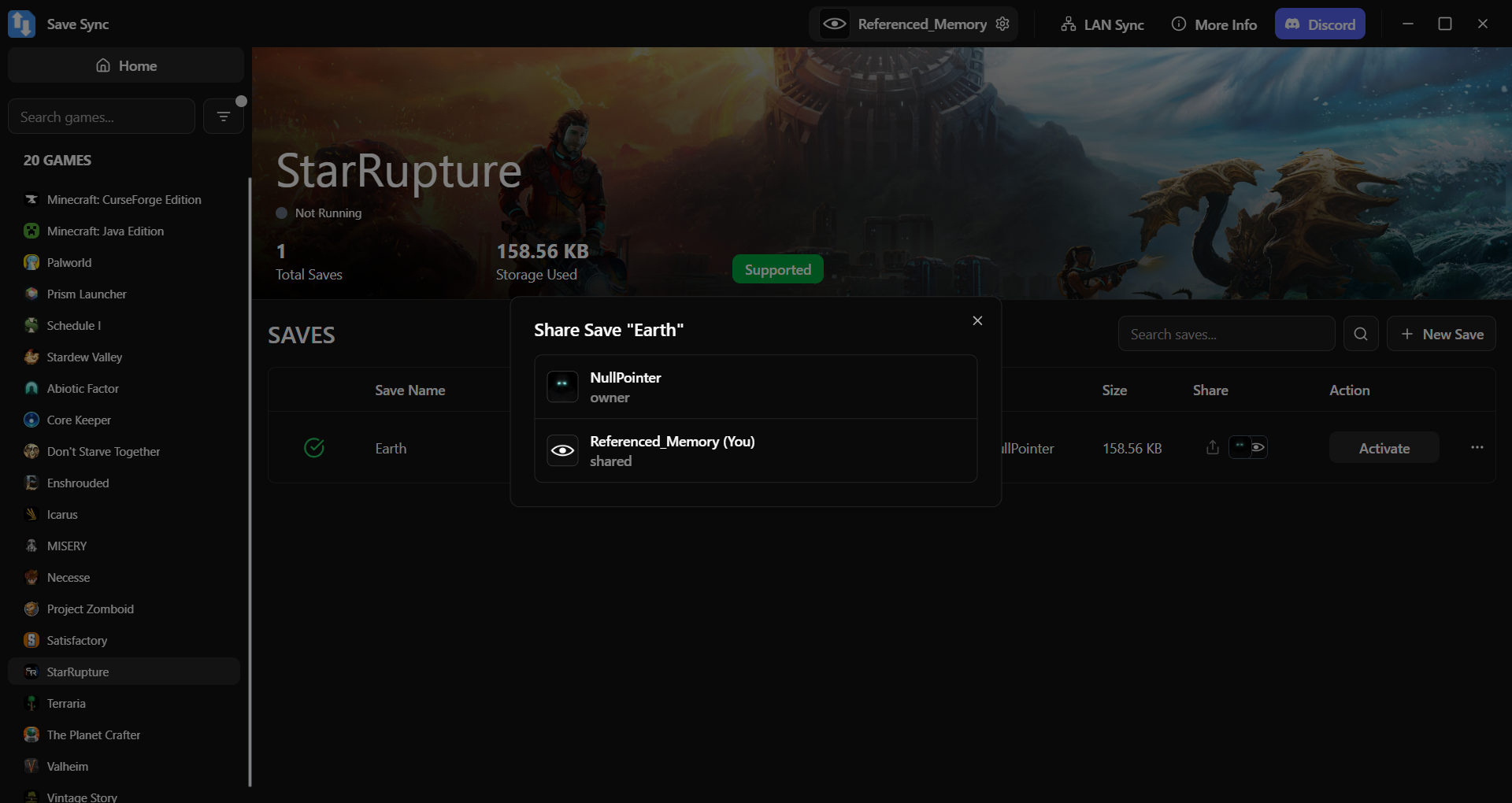
Task: Open the more options menu for Earth
Action: 1477,447
